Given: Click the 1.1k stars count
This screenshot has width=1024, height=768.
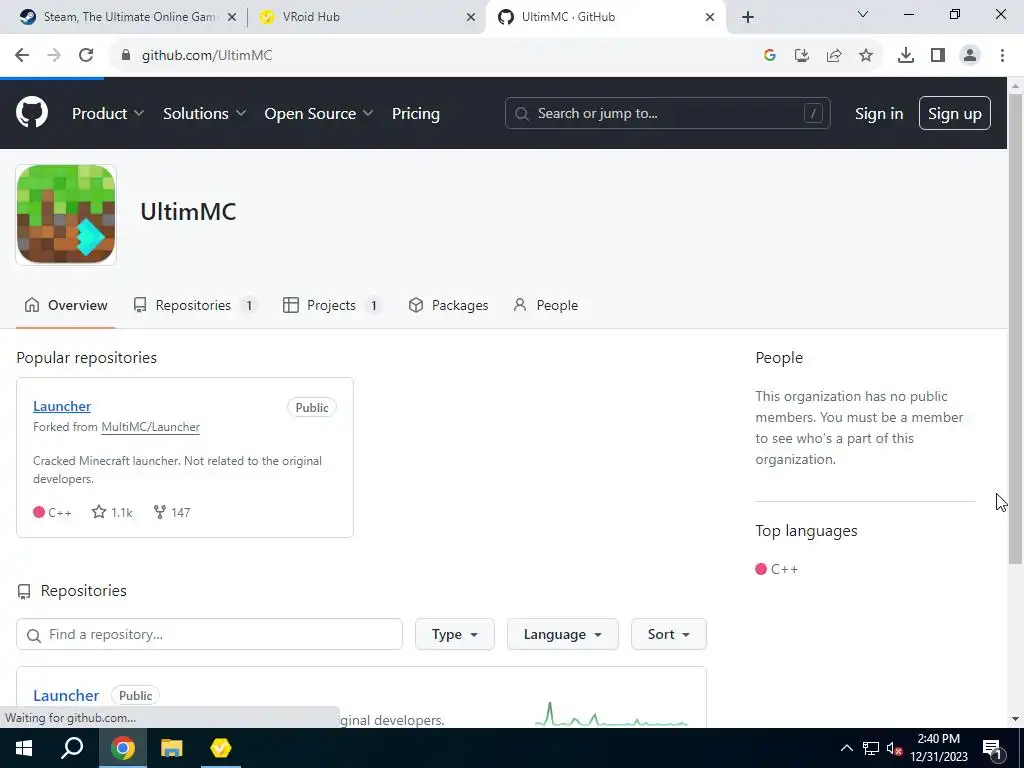Looking at the screenshot, I should click(112, 512).
